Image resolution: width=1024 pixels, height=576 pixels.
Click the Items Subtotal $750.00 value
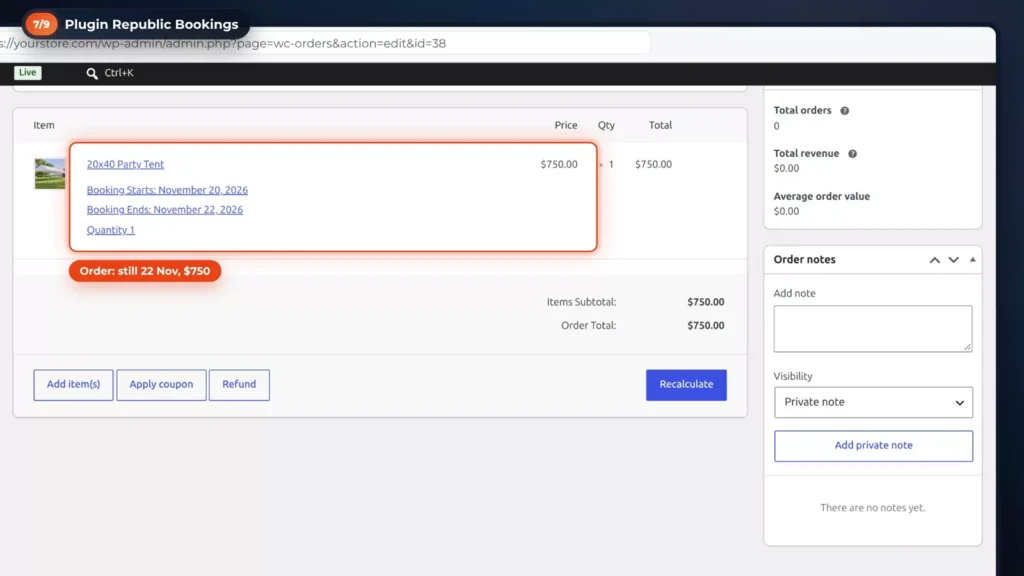[705, 302]
